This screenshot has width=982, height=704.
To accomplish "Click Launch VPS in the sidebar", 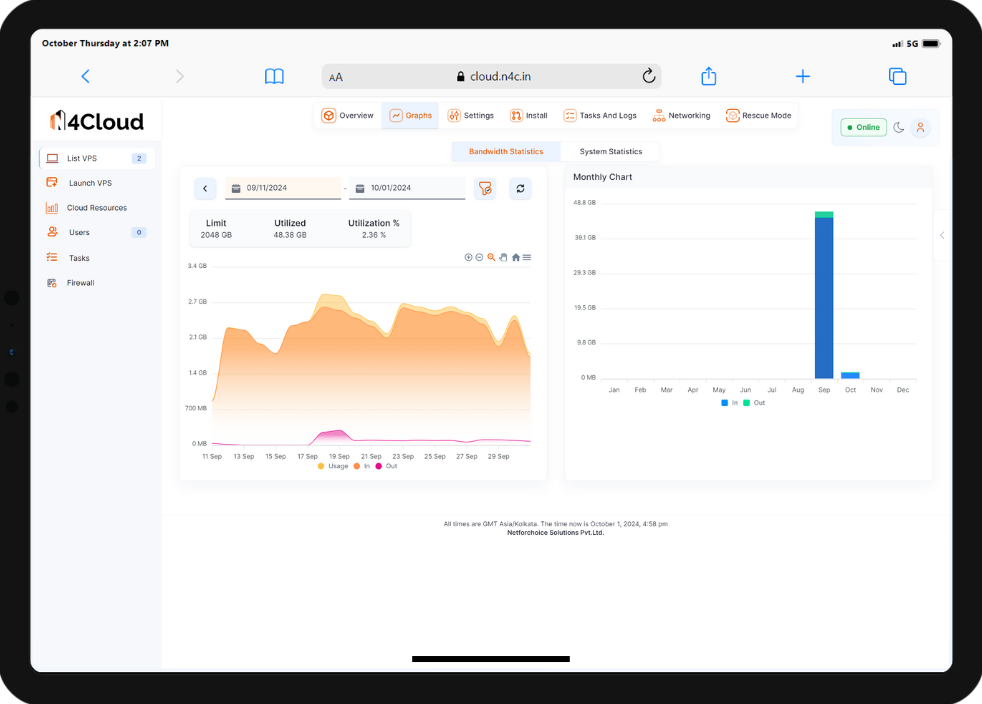I will (90, 183).
